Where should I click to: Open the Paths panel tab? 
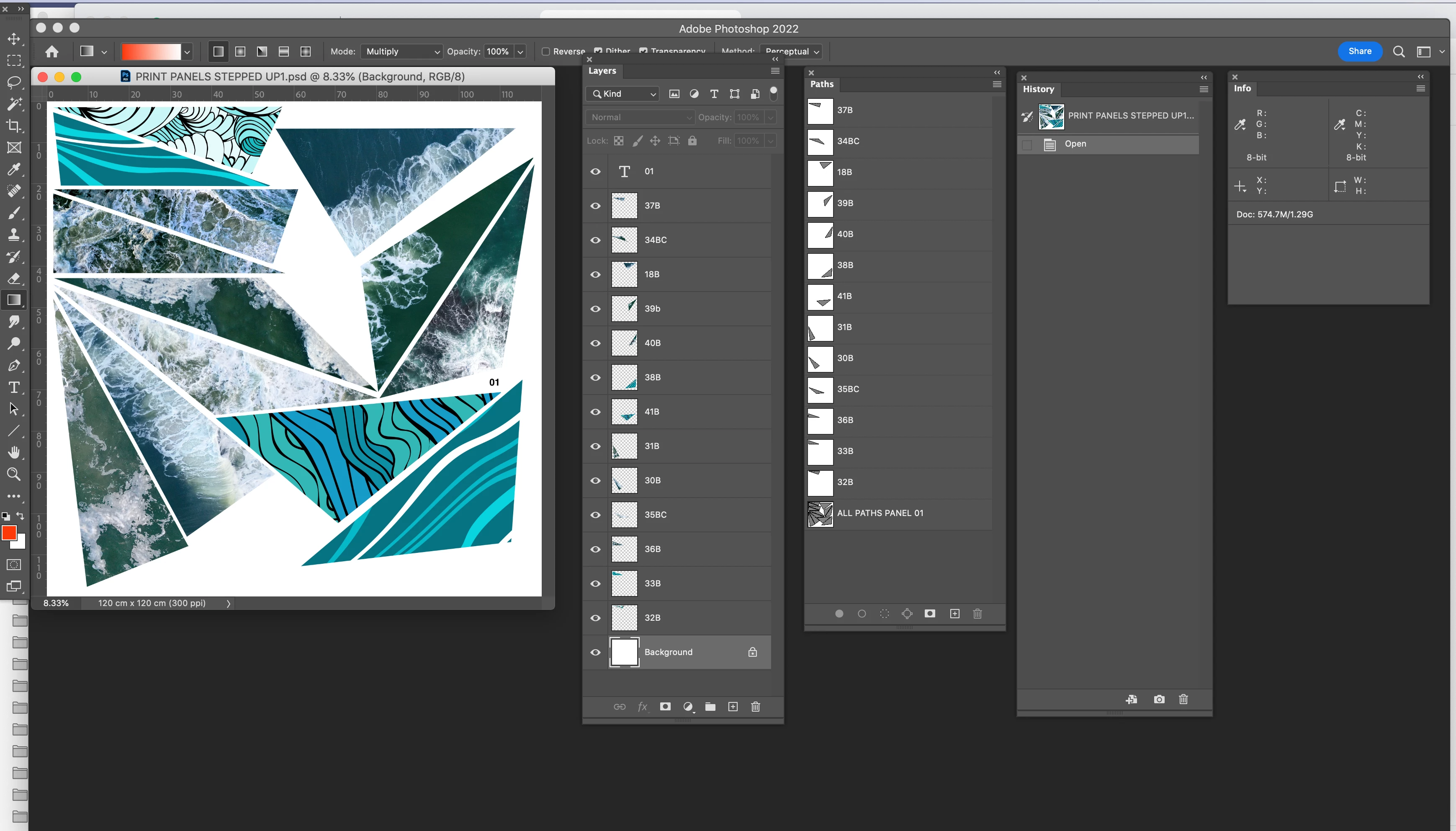pyautogui.click(x=822, y=84)
